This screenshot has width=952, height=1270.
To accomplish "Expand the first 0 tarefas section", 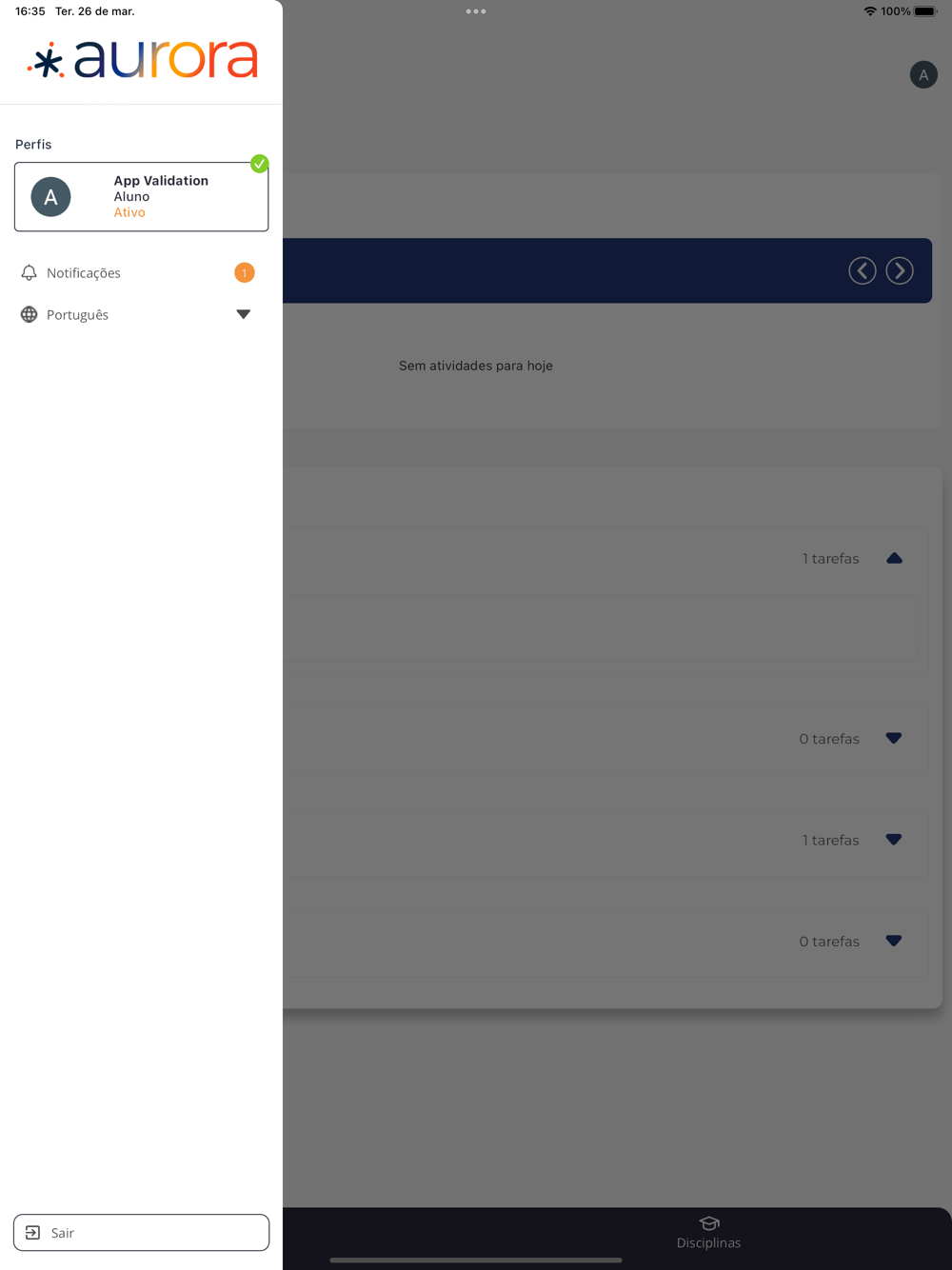I will tap(893, 739).
